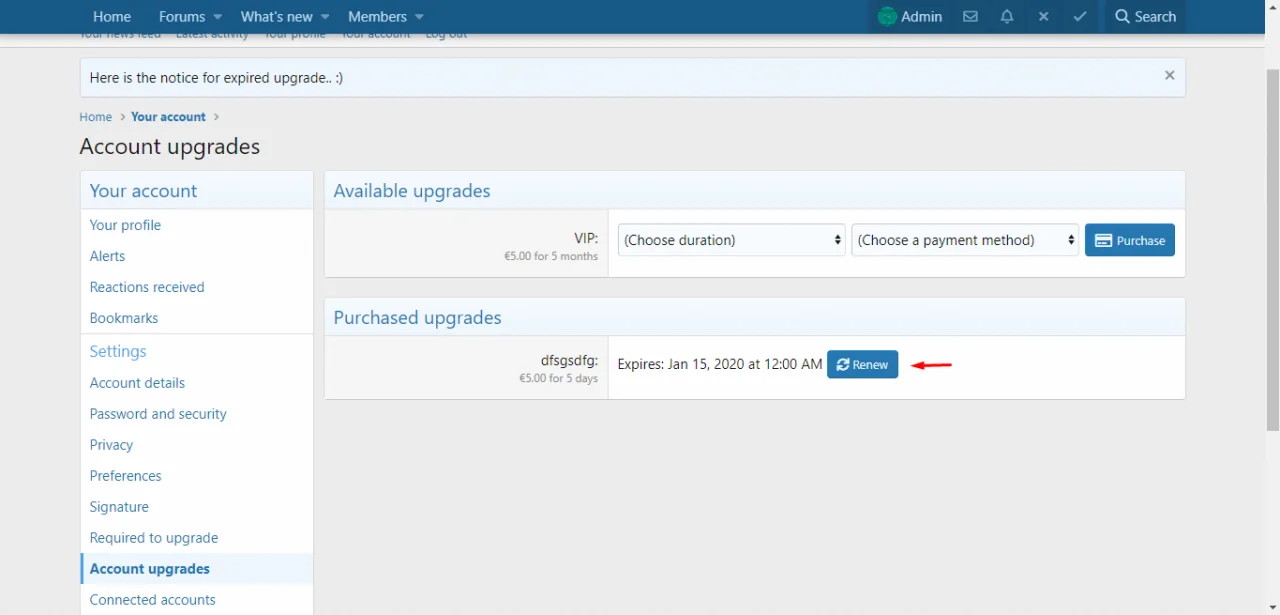The image size is (1280, 615).
Task: Click Renew for dfsgsdfg upgrade
Action: 862,365
